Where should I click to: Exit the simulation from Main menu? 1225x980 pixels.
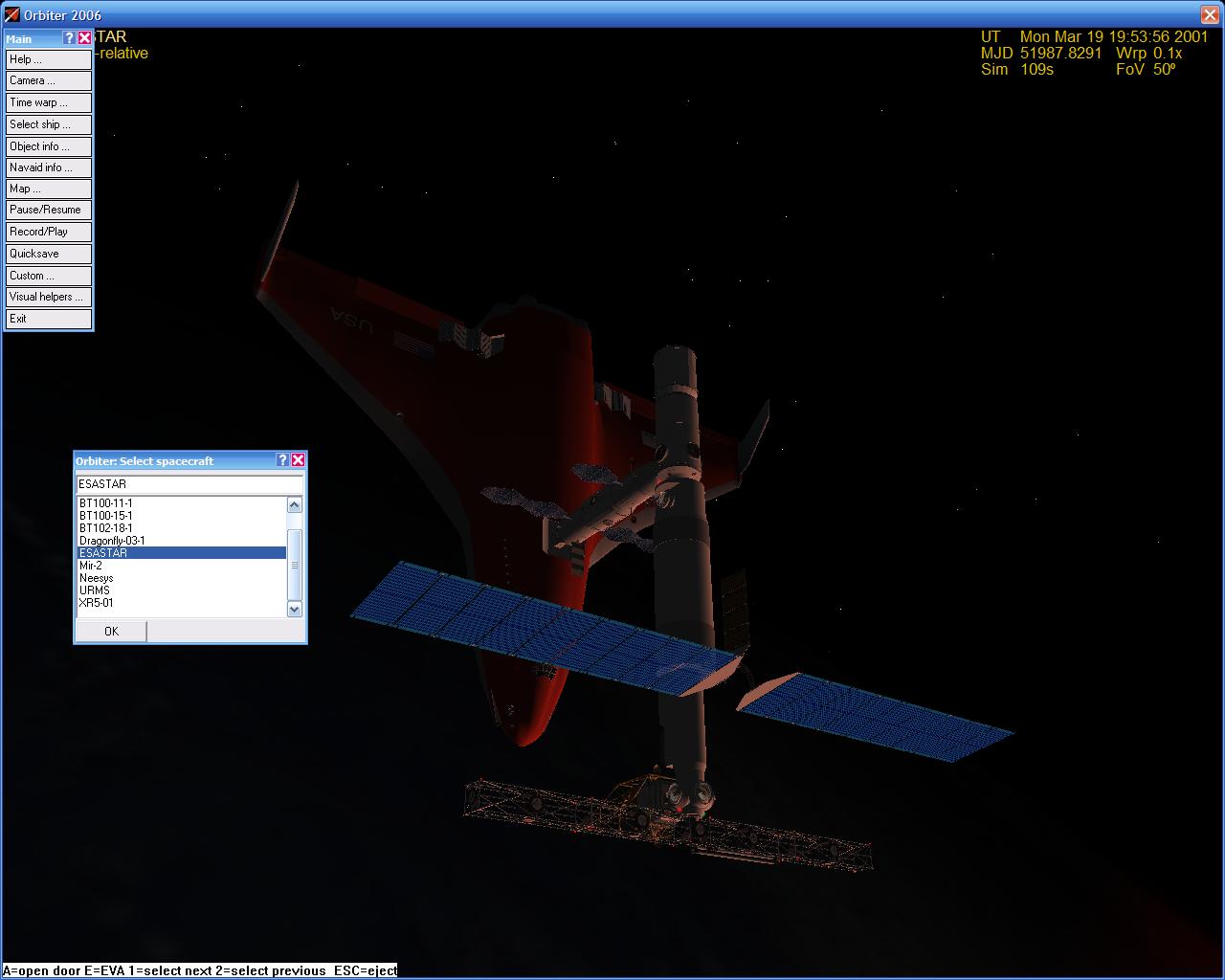(49, 319)
